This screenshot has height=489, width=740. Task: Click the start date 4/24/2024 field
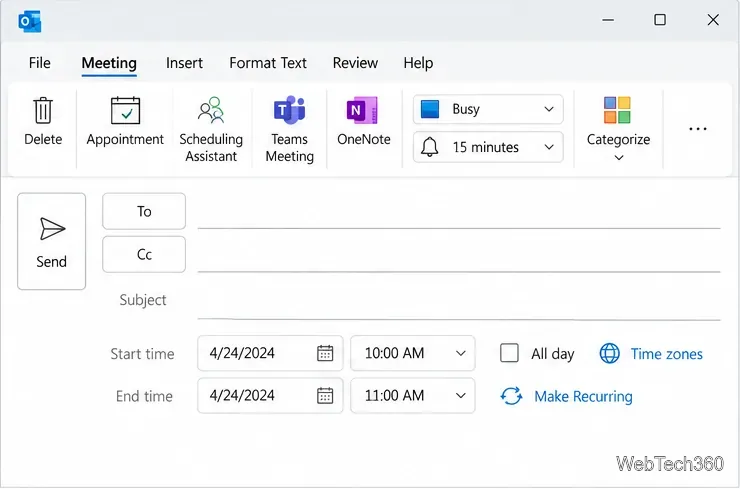(270, 353)
